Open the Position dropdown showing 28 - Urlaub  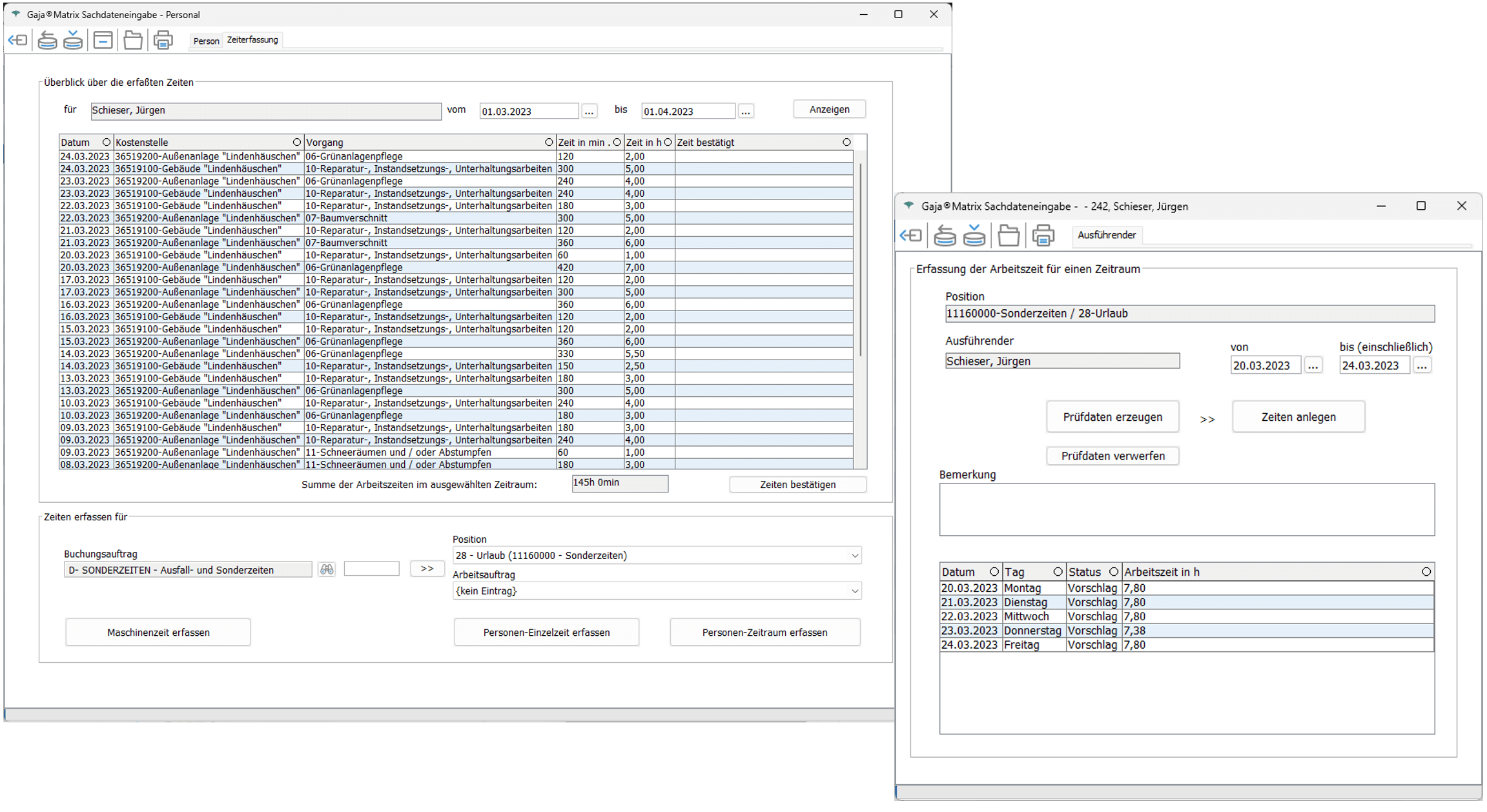(x=854, y=556)
